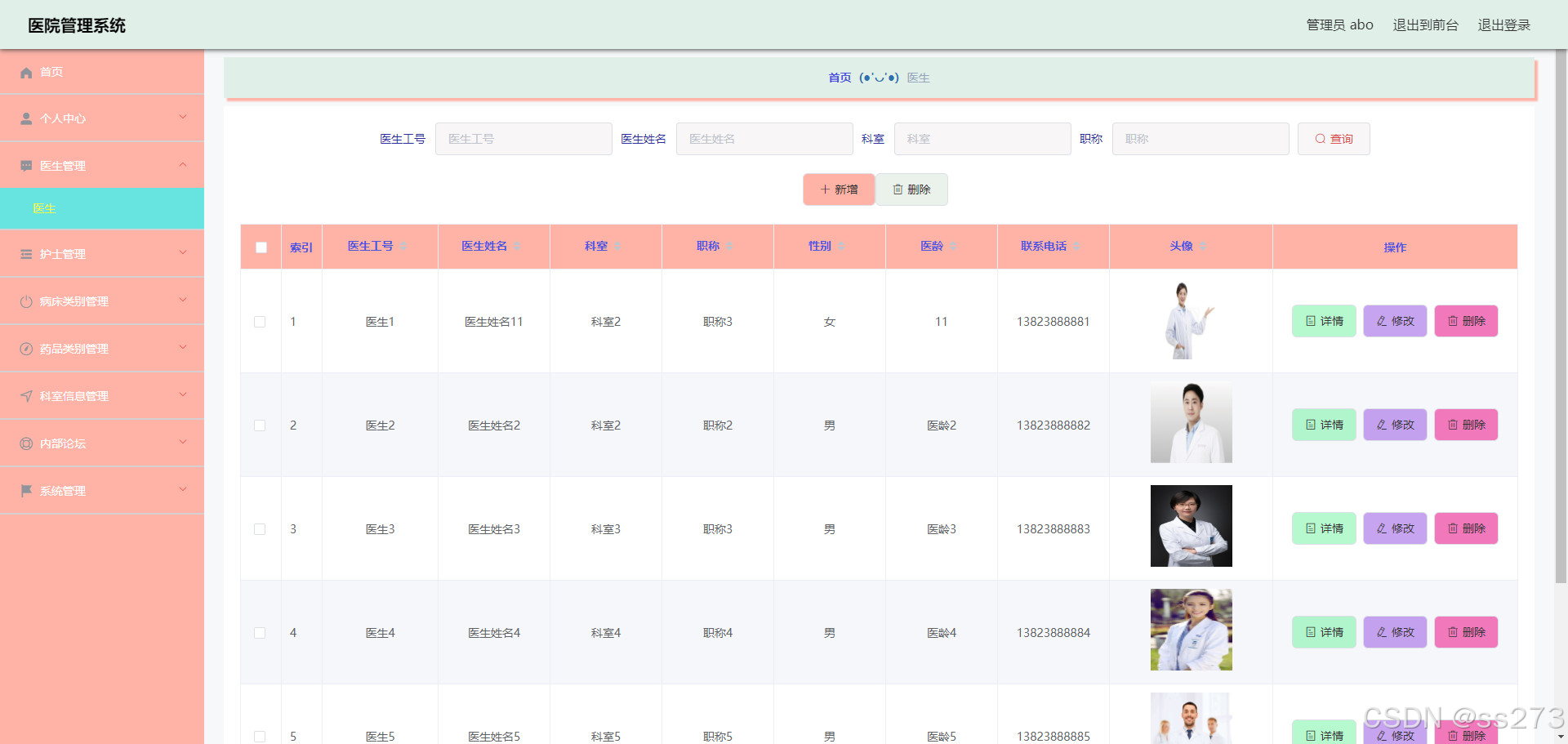
Task: Click the compass icon beside 药品类别管理
Action: tap(26, 349)
